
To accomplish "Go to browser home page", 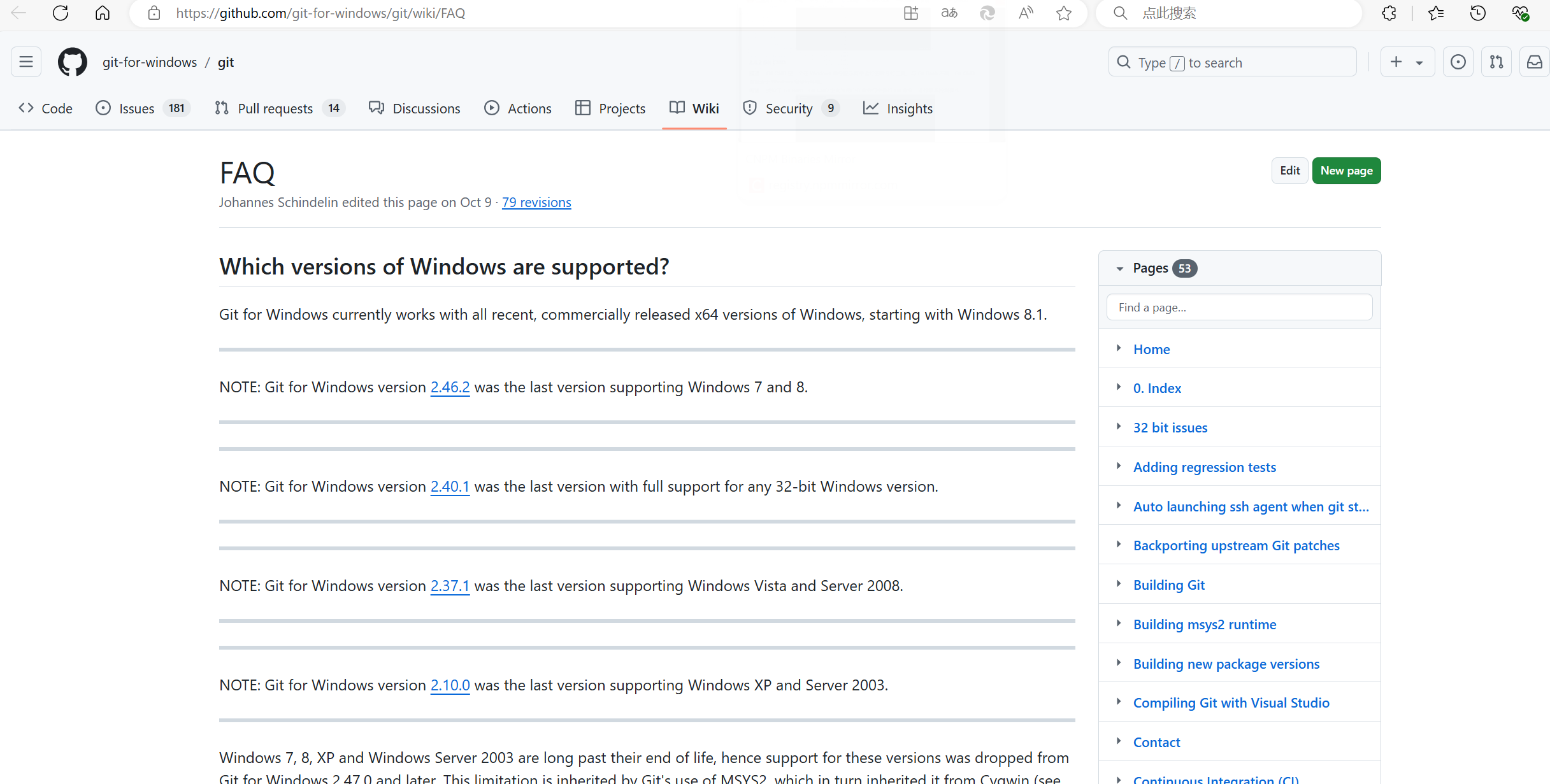I will click(103, 13).
